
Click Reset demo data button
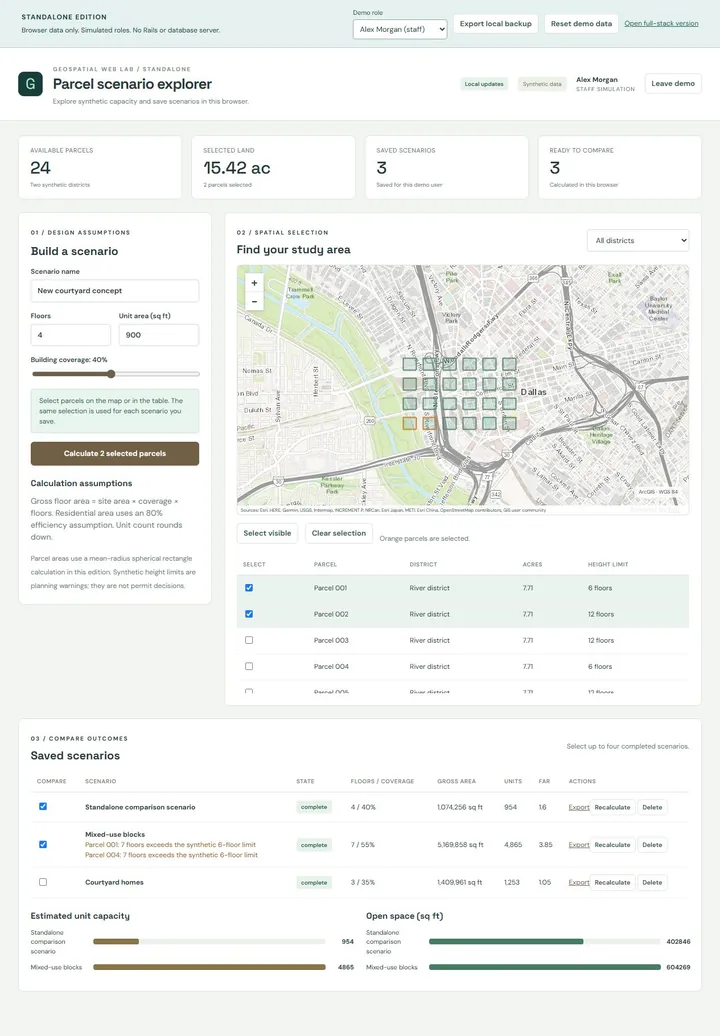point(581,24)
